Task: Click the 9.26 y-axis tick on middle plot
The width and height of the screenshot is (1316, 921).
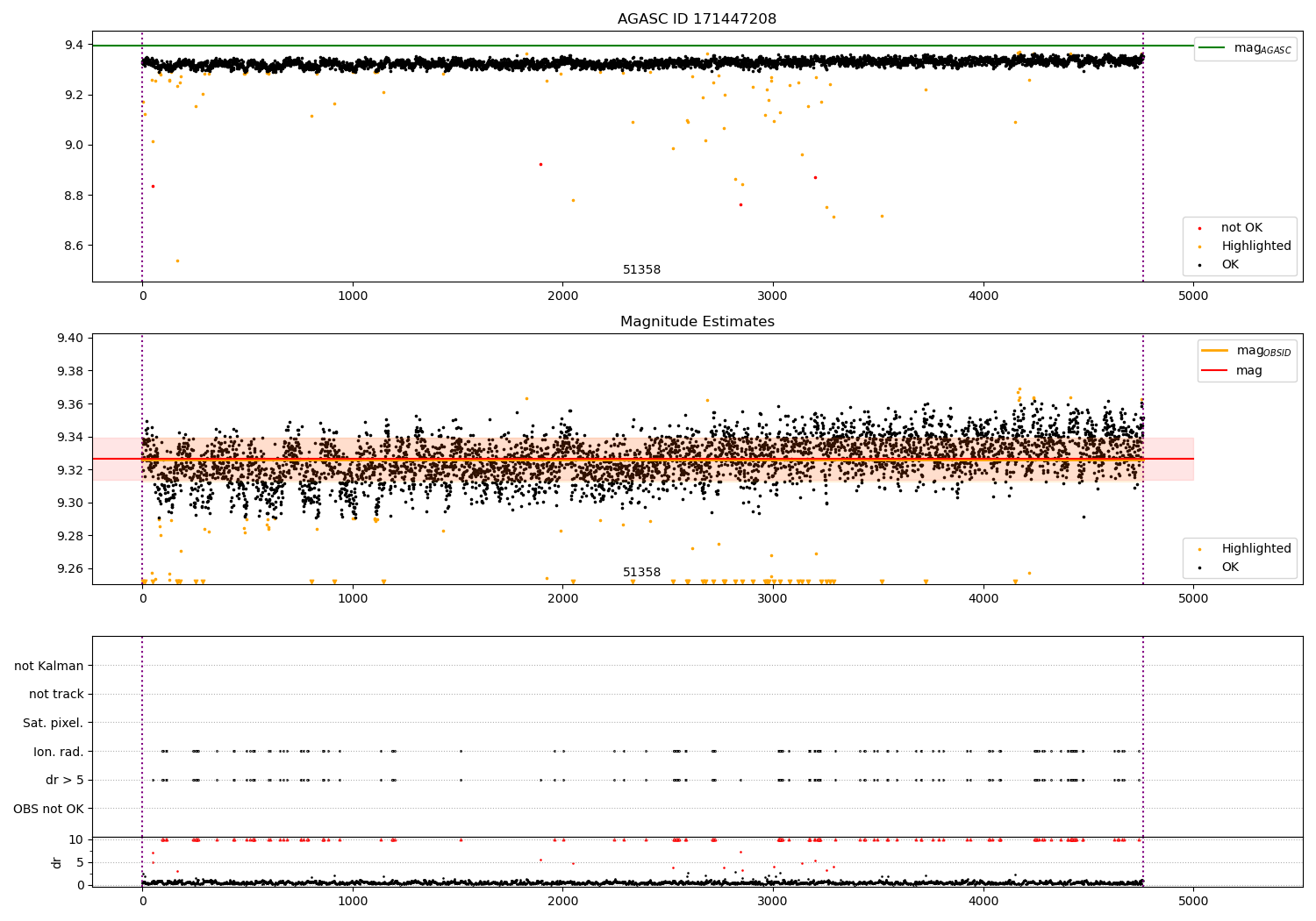Action: tap(71, 569)
